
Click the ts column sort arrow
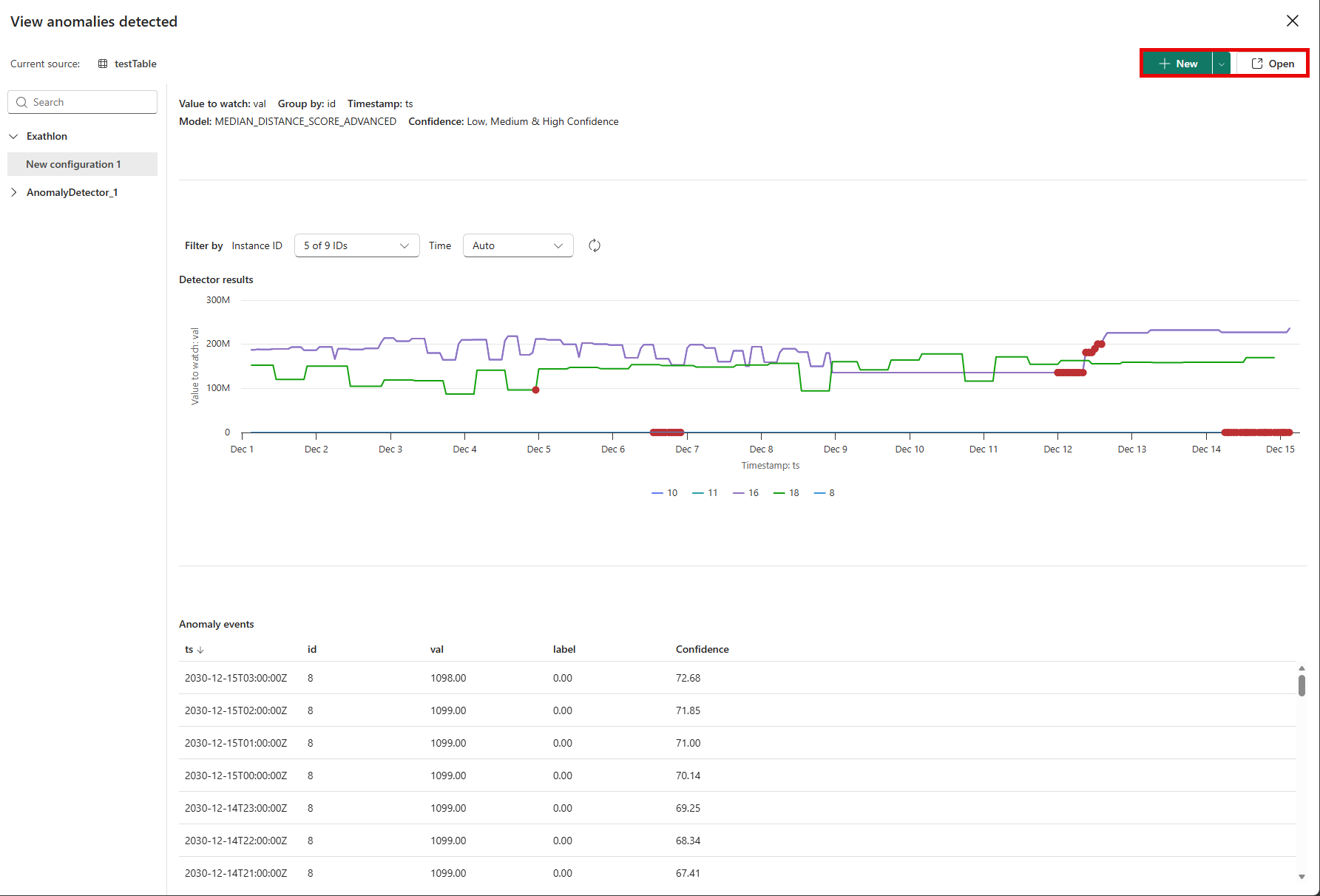(200, 650)
